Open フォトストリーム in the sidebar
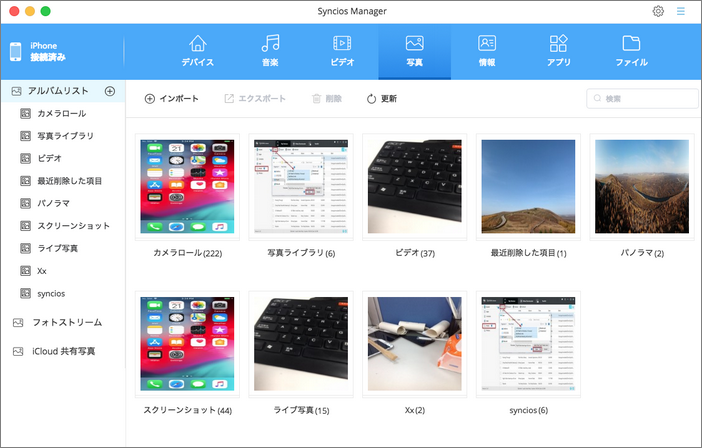 (65, 323)
